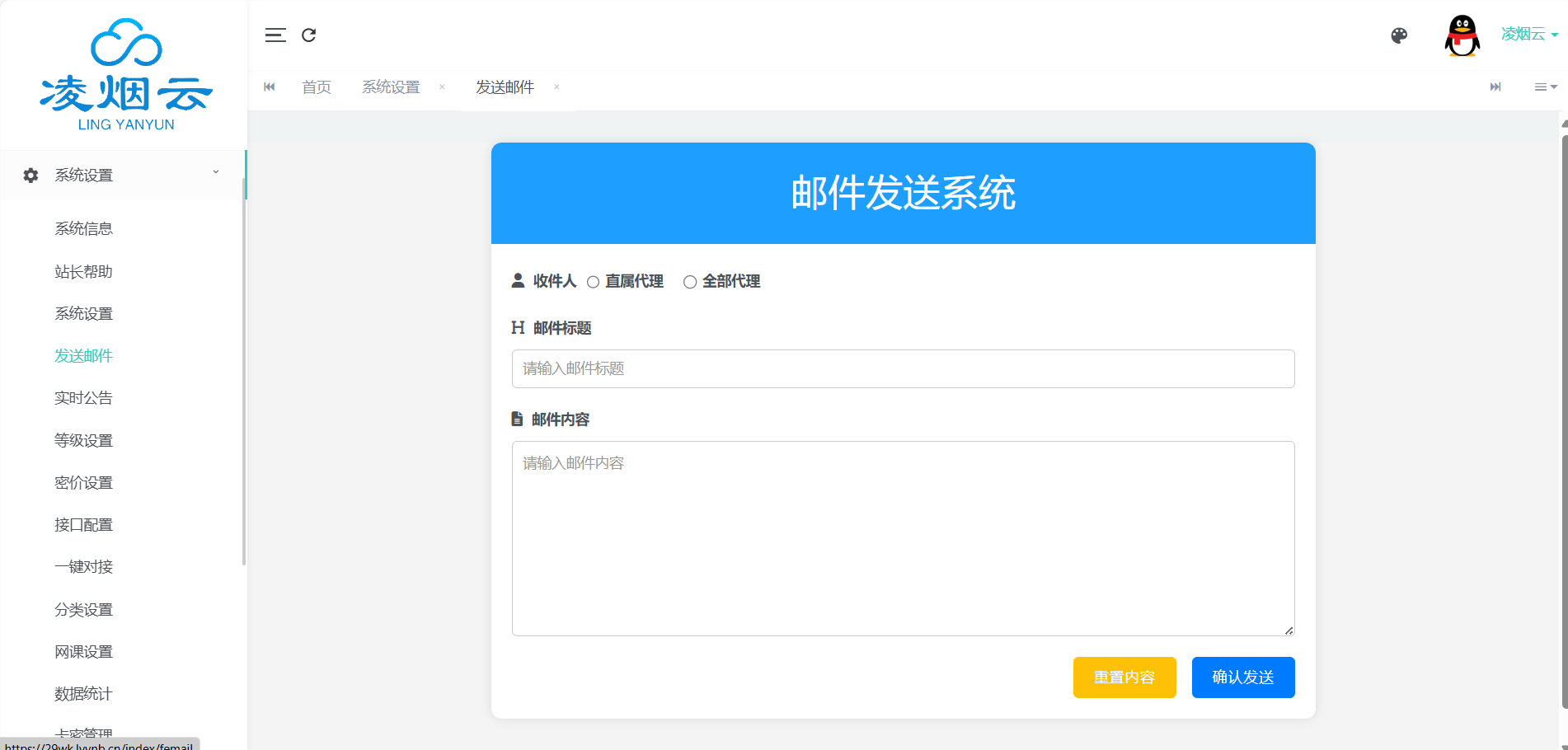
Task: Close the 发送邮件 tab
Action: [x=556, y=87]
